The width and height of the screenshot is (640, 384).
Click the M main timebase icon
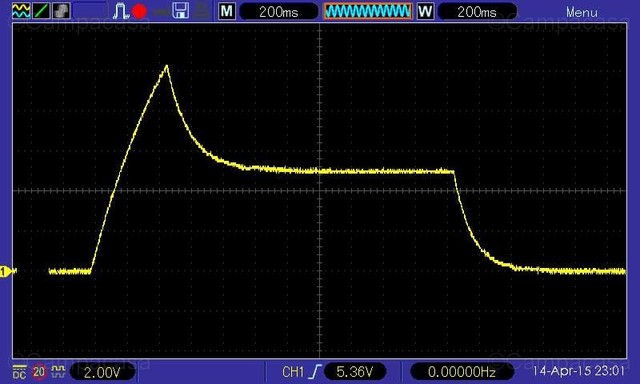pyautogui.click(x=227, y=11)
